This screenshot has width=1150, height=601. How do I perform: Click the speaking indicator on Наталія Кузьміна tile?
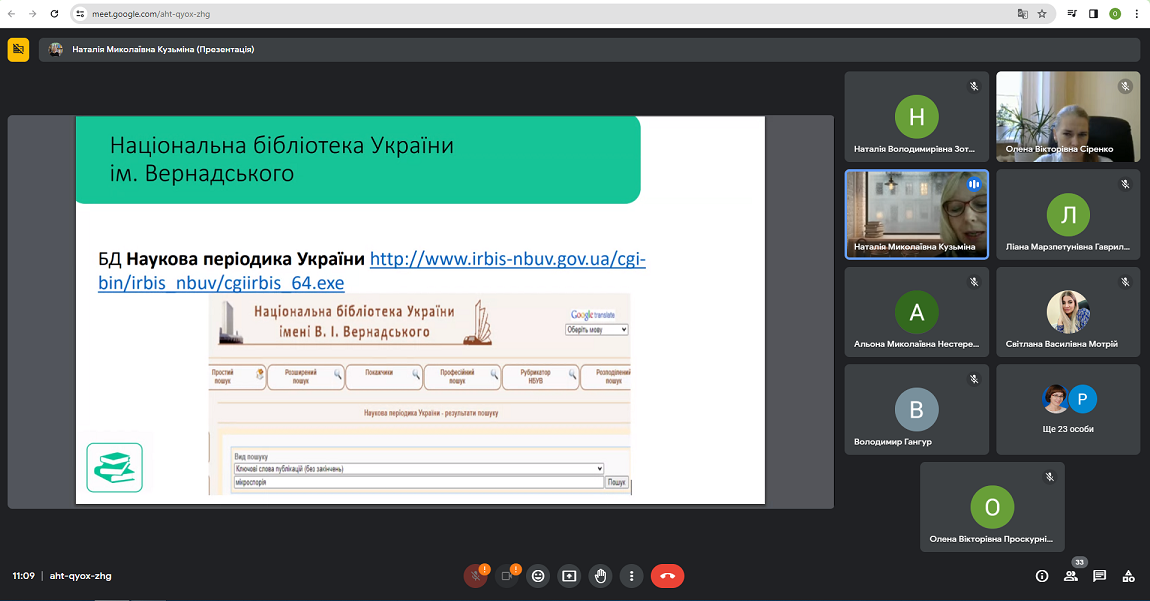click(x=974, y=184)
